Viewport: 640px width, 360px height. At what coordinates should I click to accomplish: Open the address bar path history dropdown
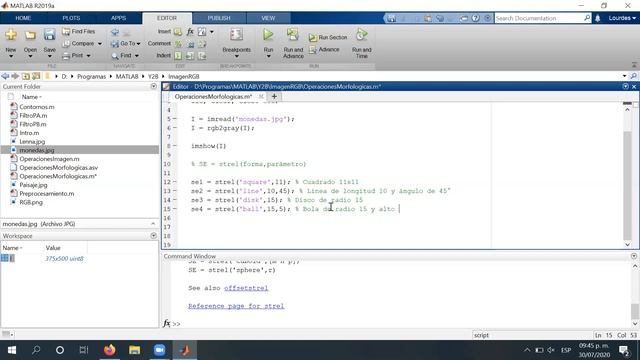pyautogui.click(x=624, y=76)
